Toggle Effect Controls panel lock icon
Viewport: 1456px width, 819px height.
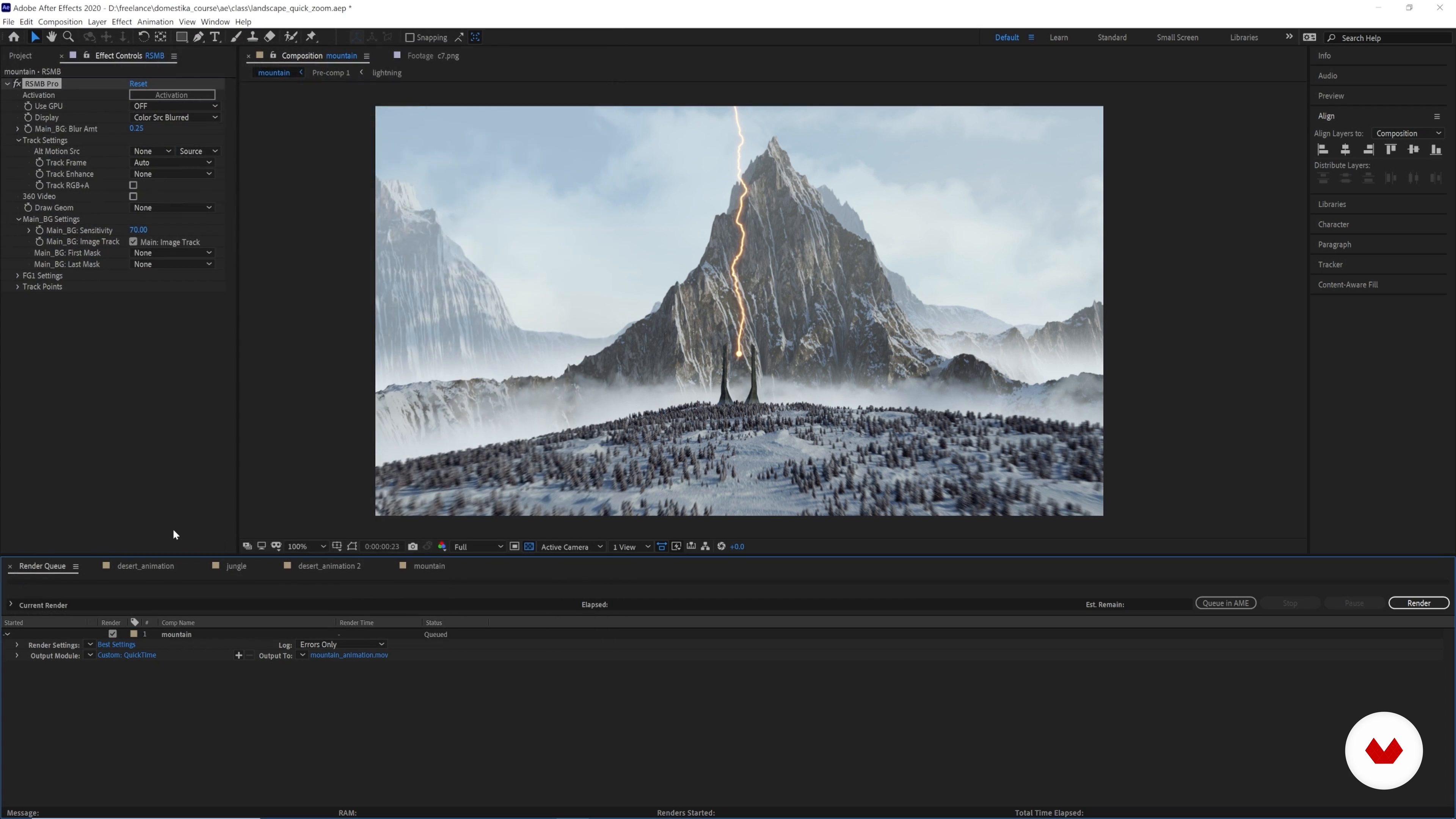(86, 55)
